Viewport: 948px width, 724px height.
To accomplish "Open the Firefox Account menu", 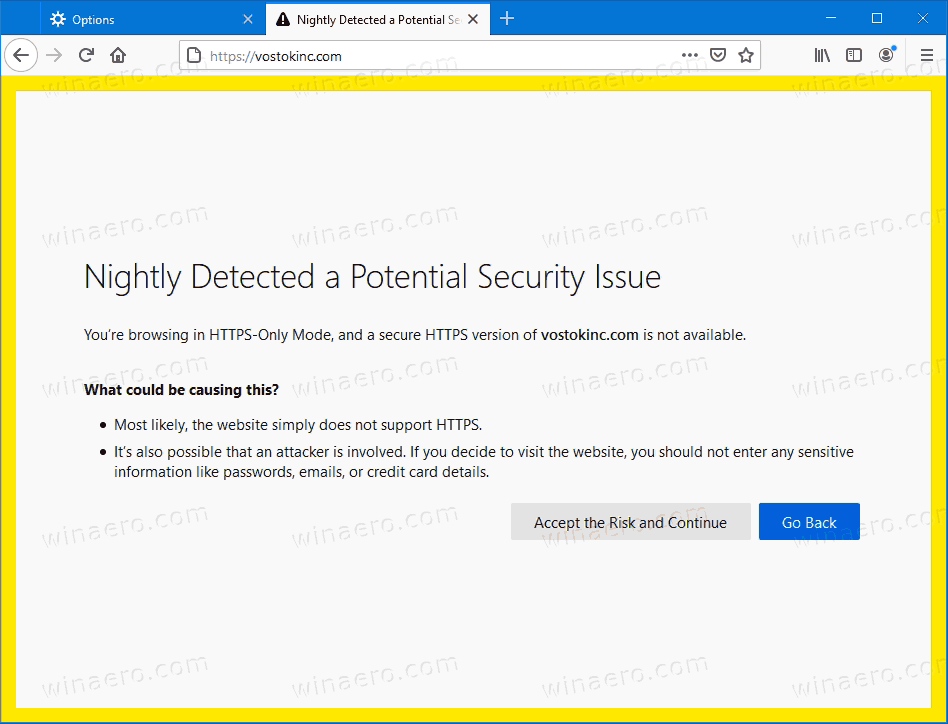I will point(886,56).
